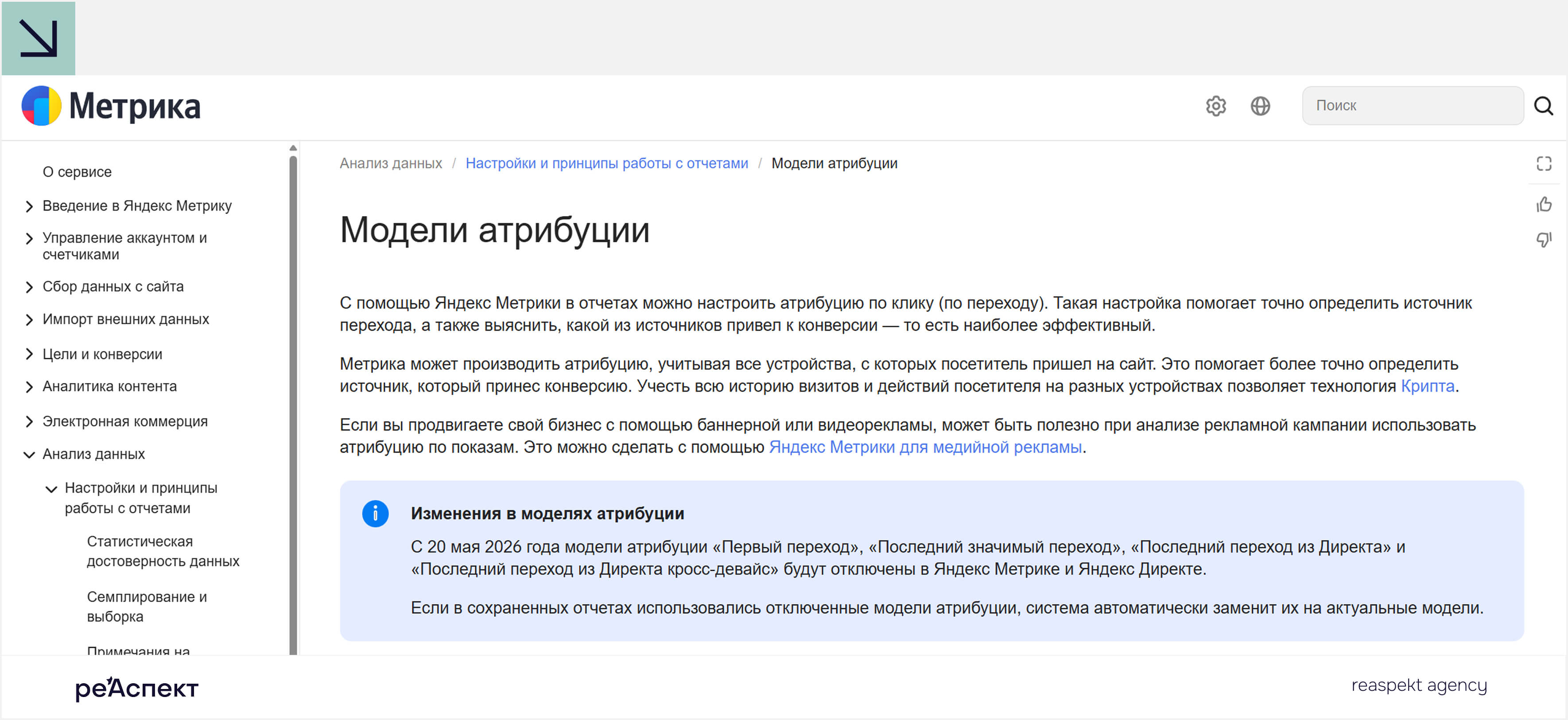Expand the Управление аккаунтом и счетчиками section
Image resolution: width=1568 pixels, height=720 pixels.
[29, 239]
